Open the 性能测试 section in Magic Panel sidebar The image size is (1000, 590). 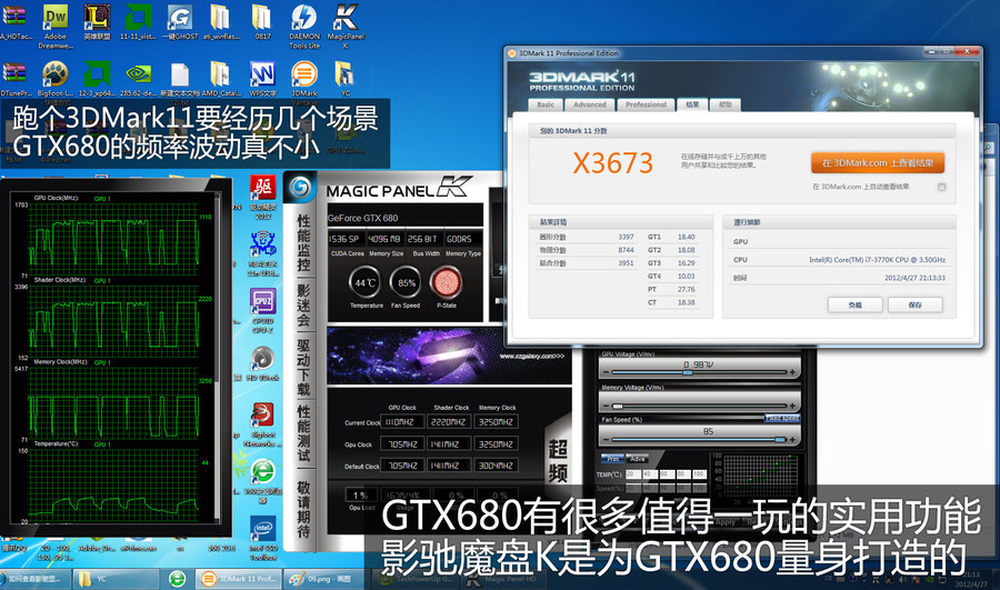(303, 433)
